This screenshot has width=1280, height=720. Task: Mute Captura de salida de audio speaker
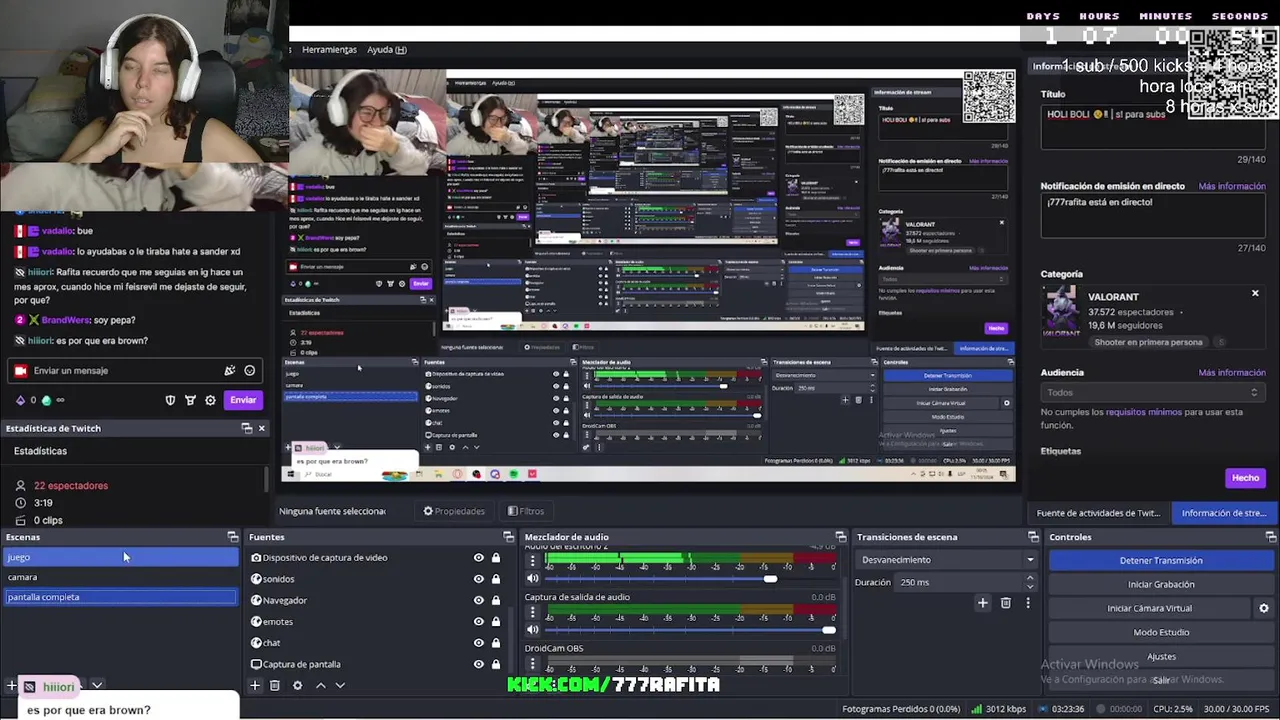533,629
